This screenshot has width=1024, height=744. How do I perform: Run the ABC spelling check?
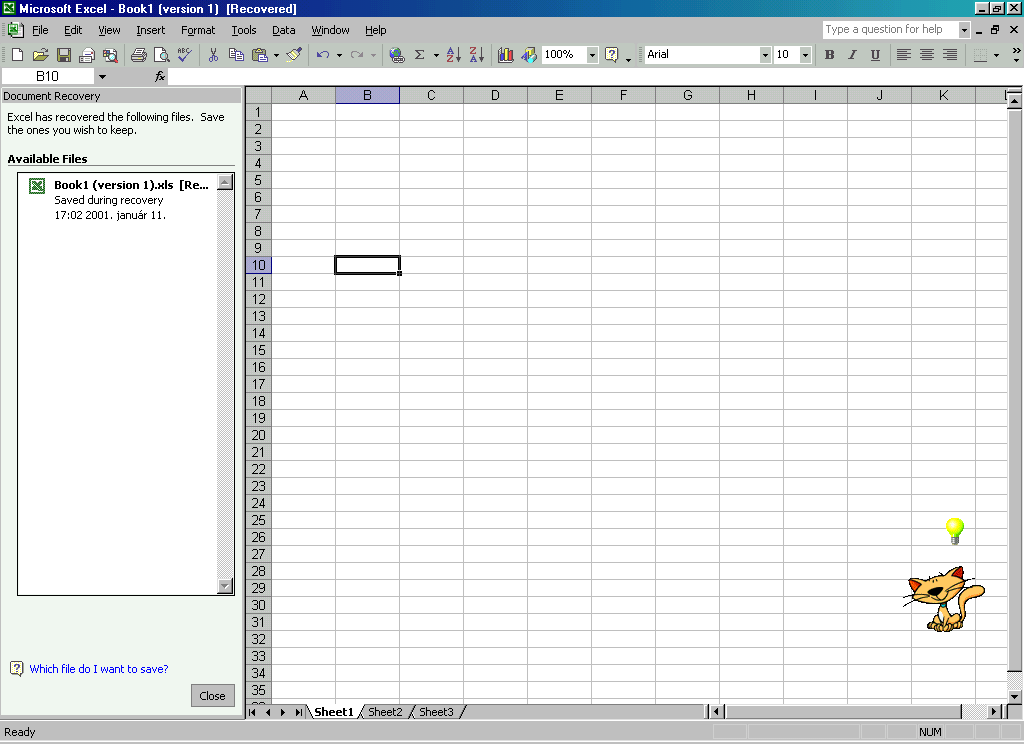[185, 55]
